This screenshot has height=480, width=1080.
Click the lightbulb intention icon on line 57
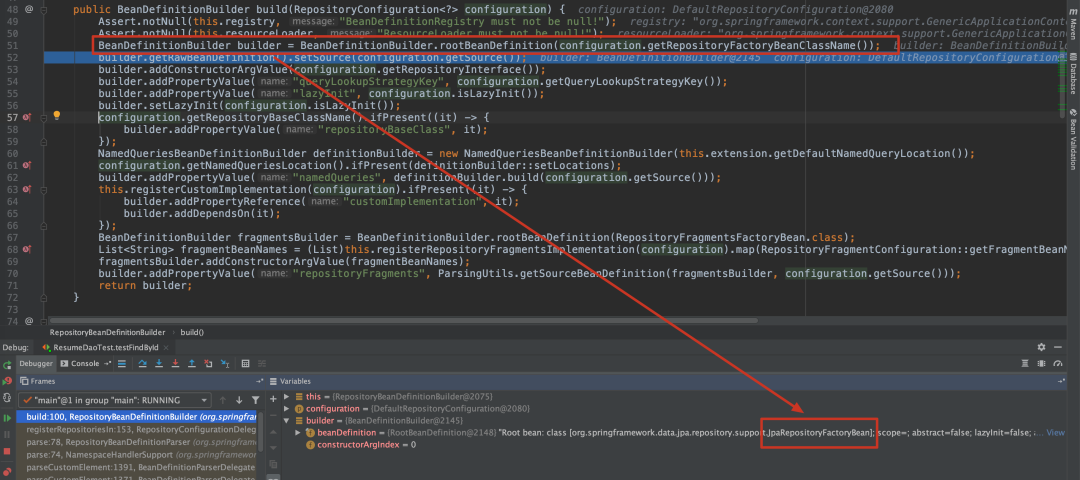(x=56, y=116)
